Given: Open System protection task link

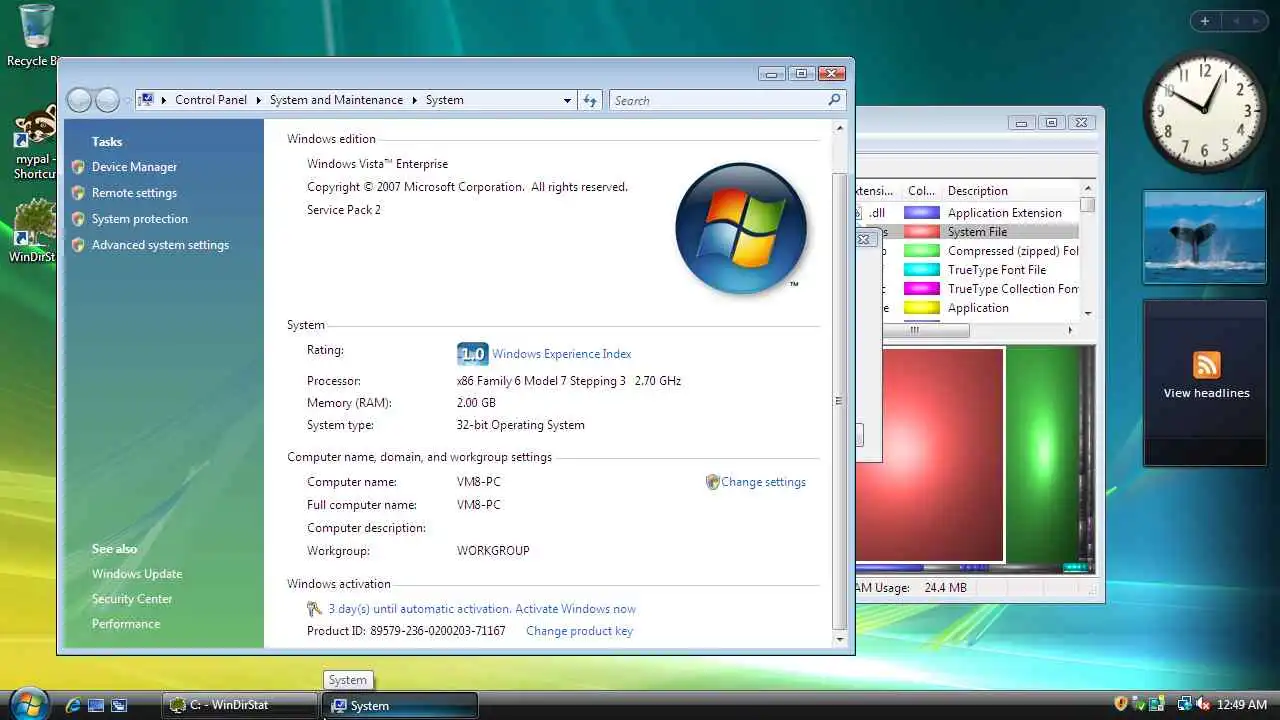Looking at the screenshot, I should tap(140, 219).
